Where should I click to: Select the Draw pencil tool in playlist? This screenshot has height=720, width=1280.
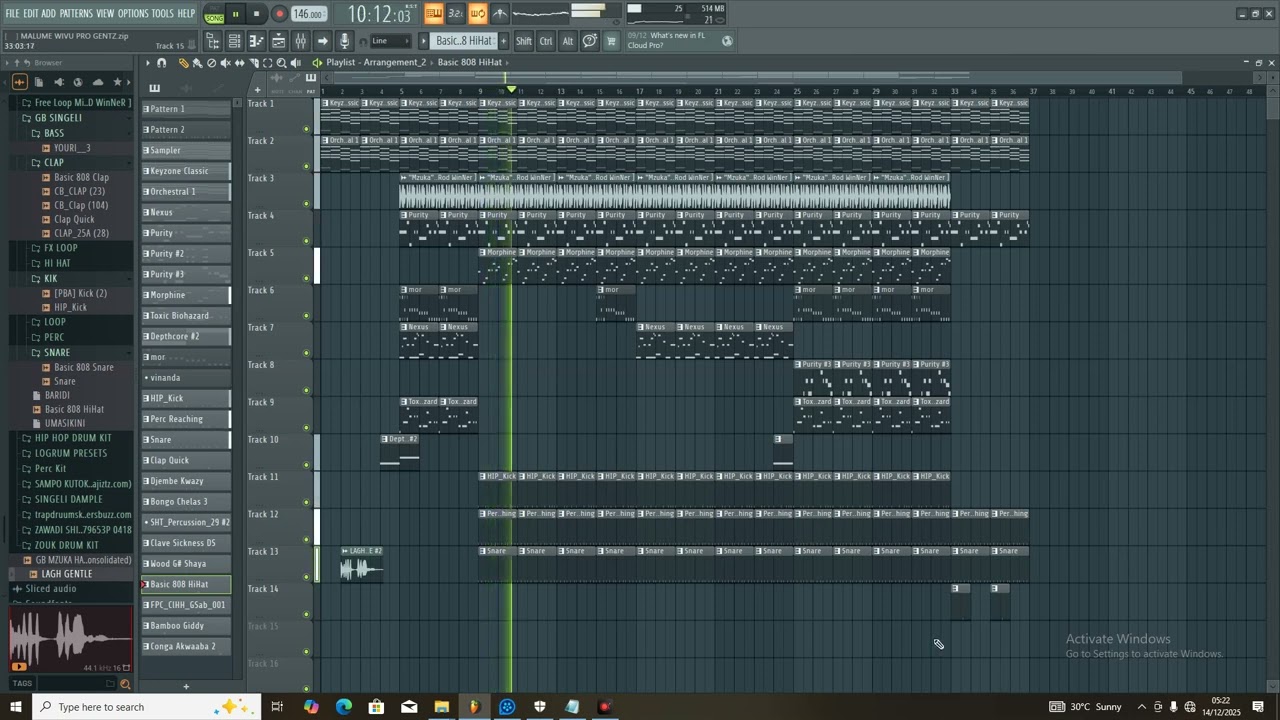[x=184, y=63]
